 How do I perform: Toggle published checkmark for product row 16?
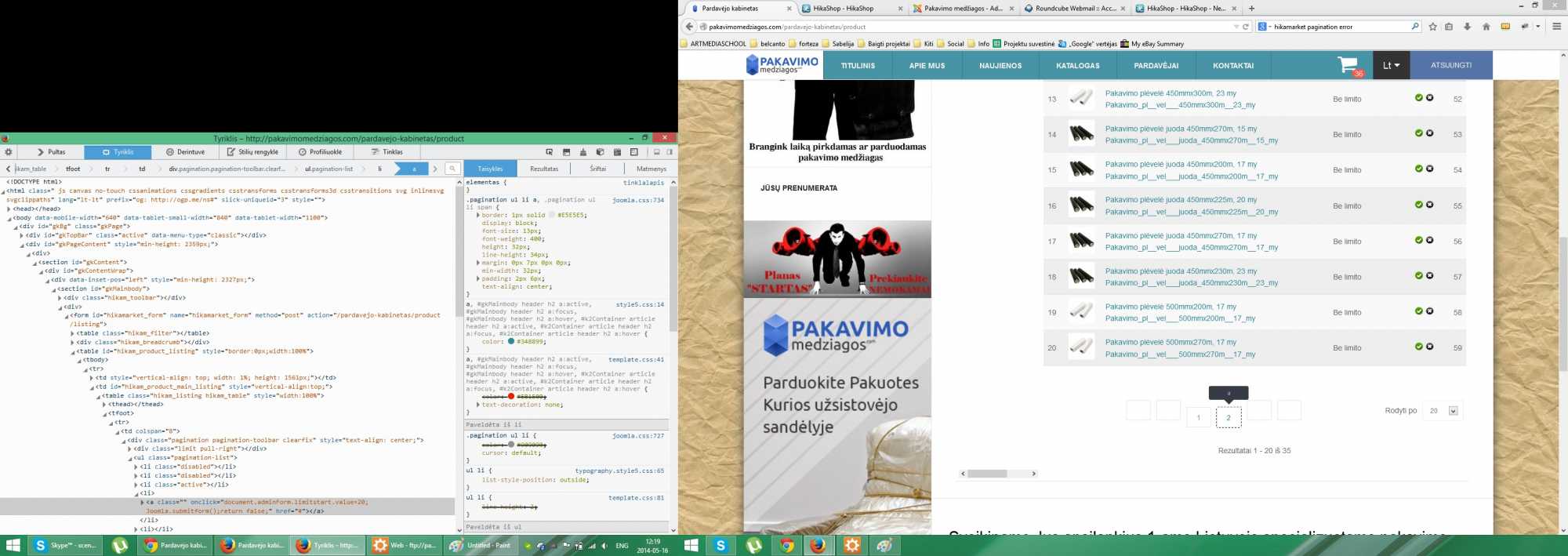[1419, 205]
